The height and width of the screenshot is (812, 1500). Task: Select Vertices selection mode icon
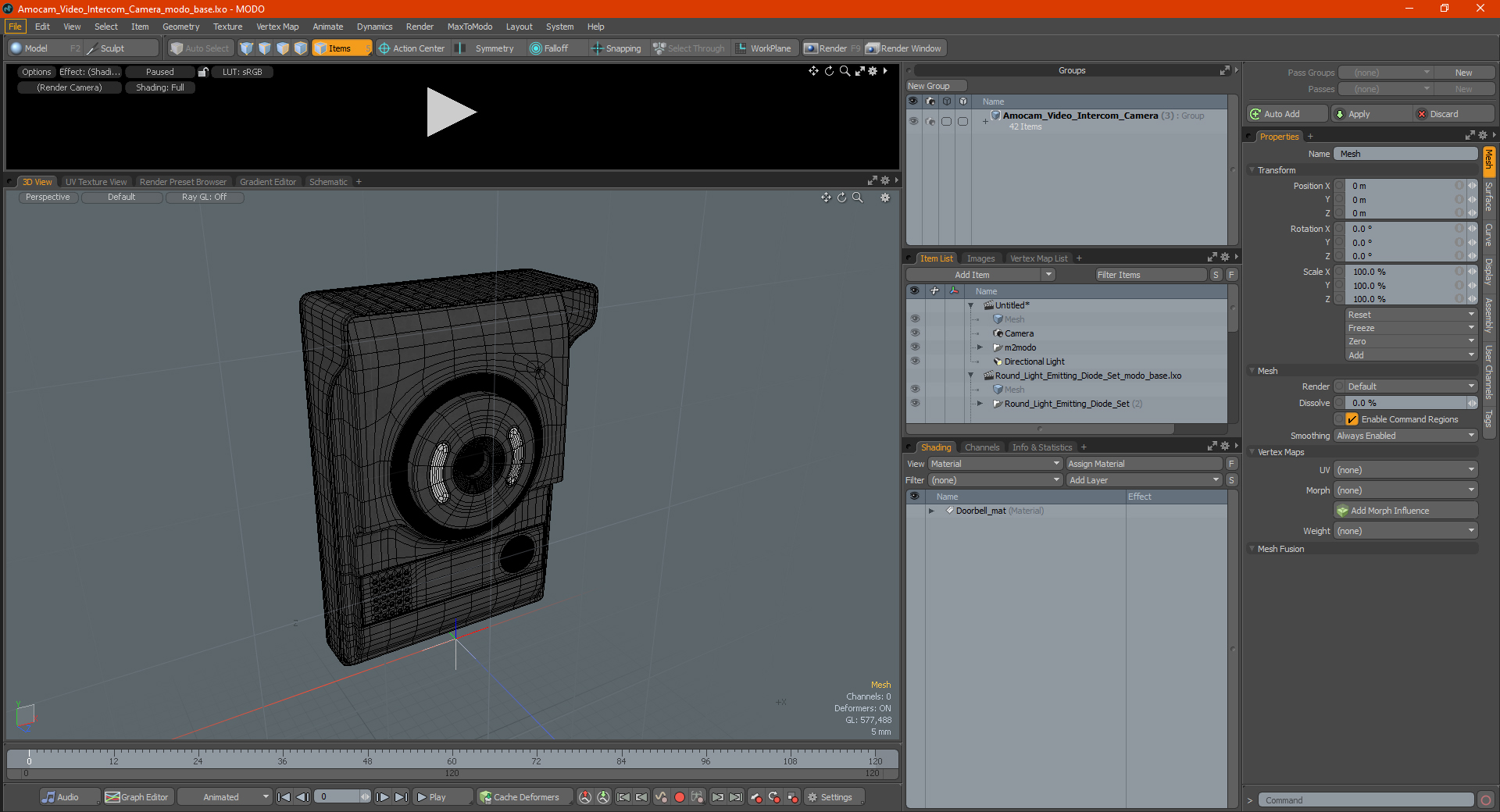[247, 48]
